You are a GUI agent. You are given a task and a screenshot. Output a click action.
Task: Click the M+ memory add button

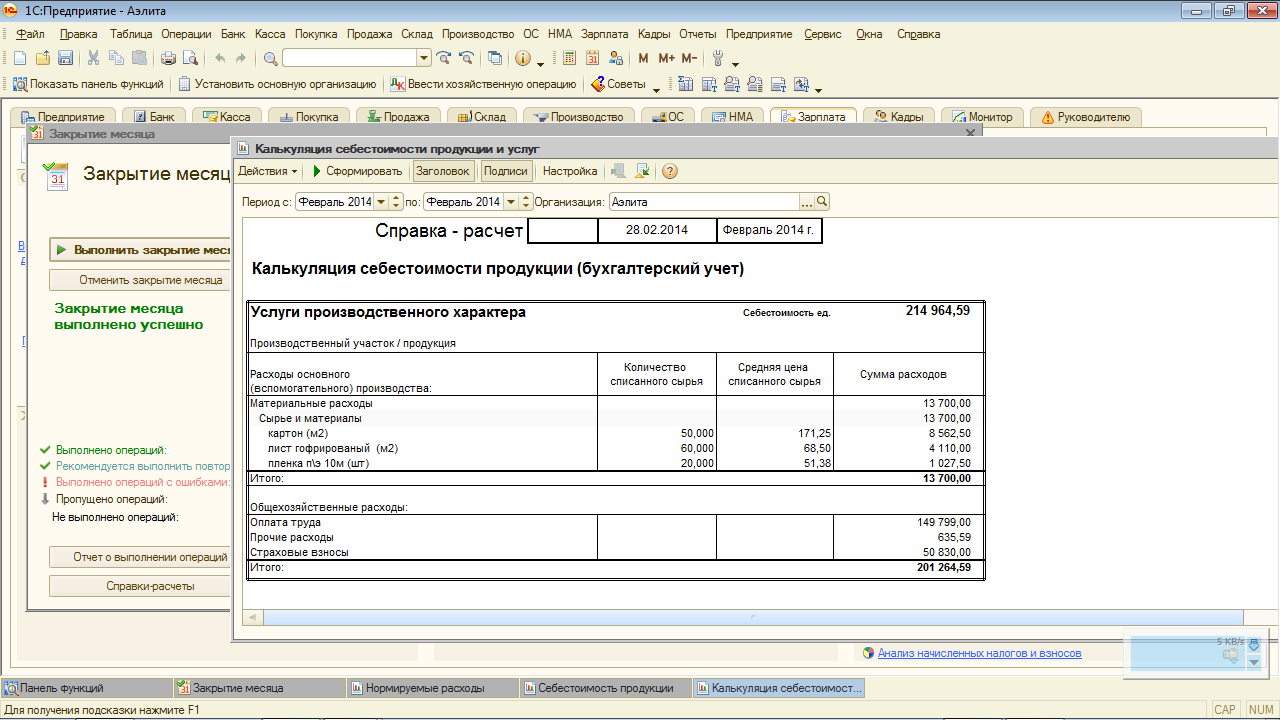(666, 58)
